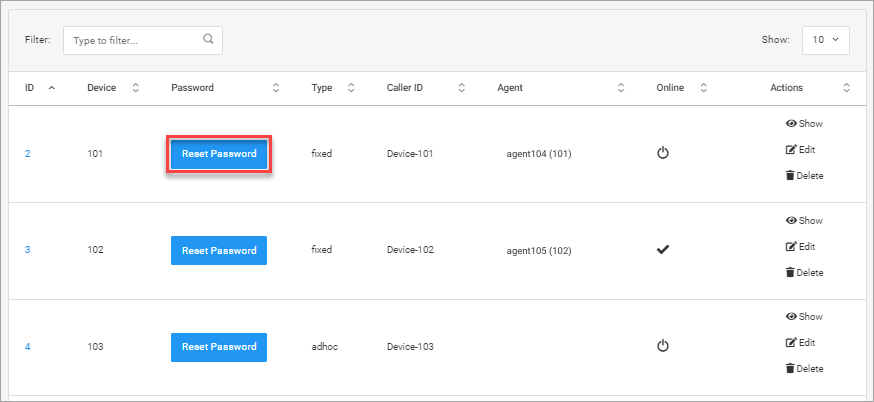Show details for device 103
874x402 pixels.
pos(804,317)
